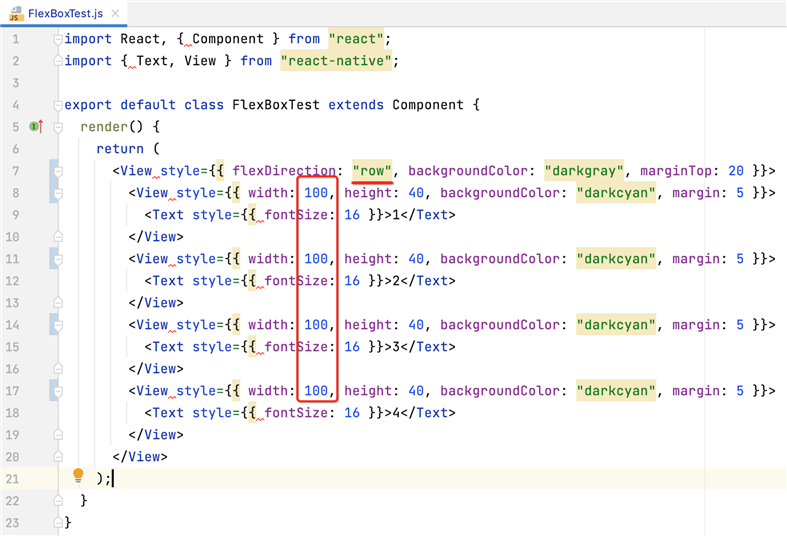This screenshot has height=536, width=787.
Task: Click line number 21 in the gutter
Action: coord(13,479)
